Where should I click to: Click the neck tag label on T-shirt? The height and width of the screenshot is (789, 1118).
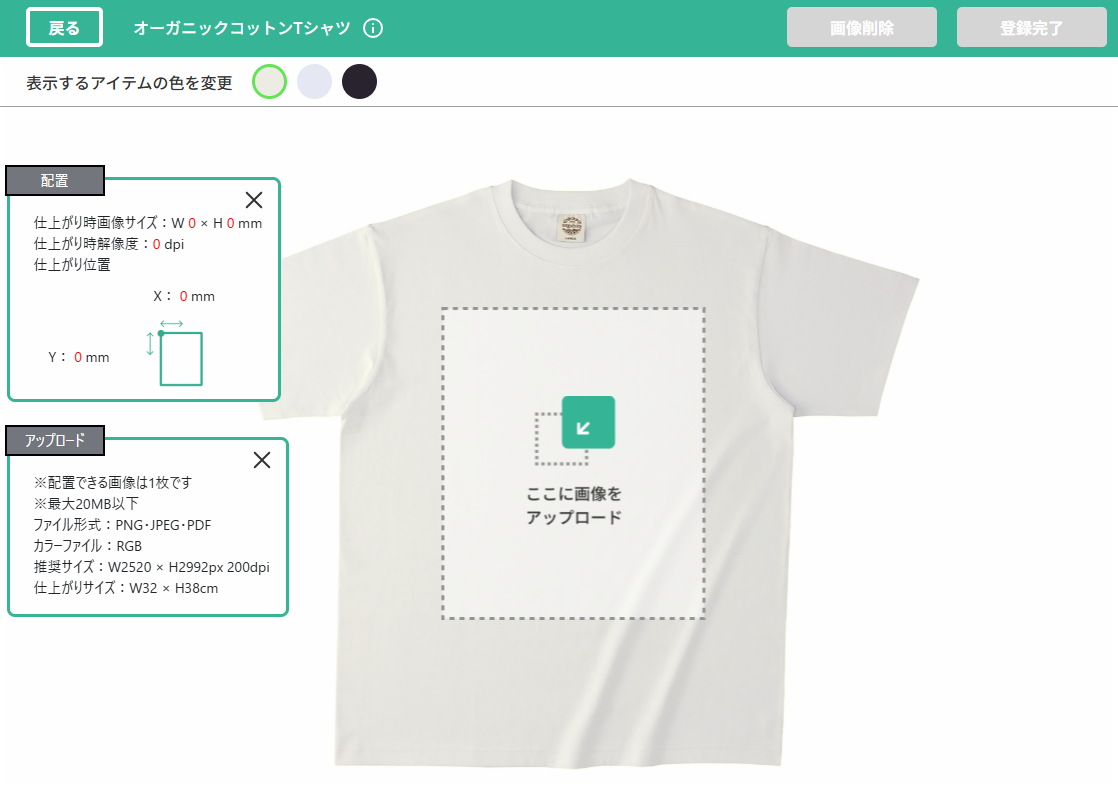point(572,226)
